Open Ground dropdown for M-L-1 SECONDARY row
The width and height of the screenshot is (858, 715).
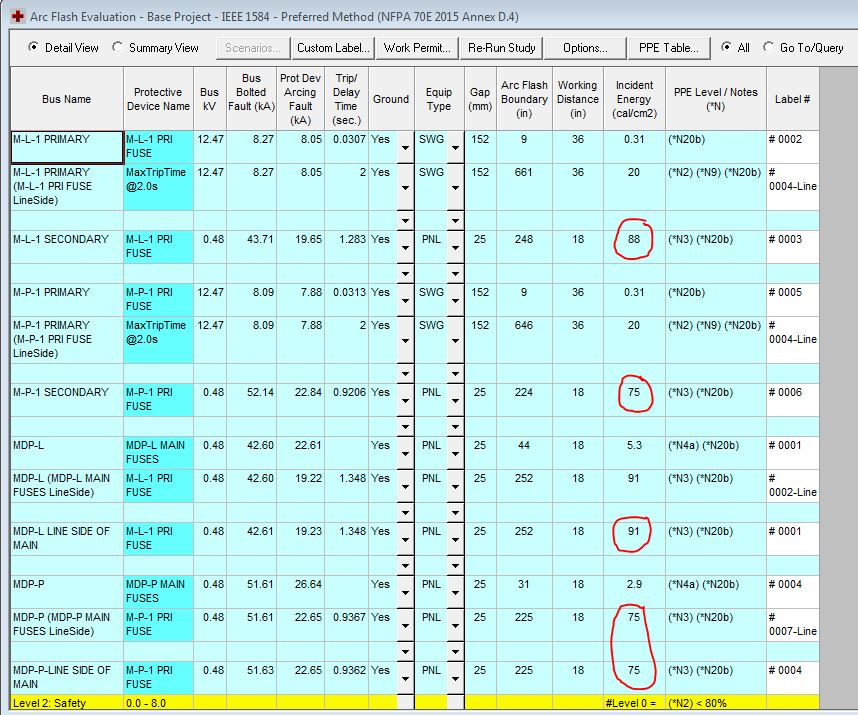[405, 247]
